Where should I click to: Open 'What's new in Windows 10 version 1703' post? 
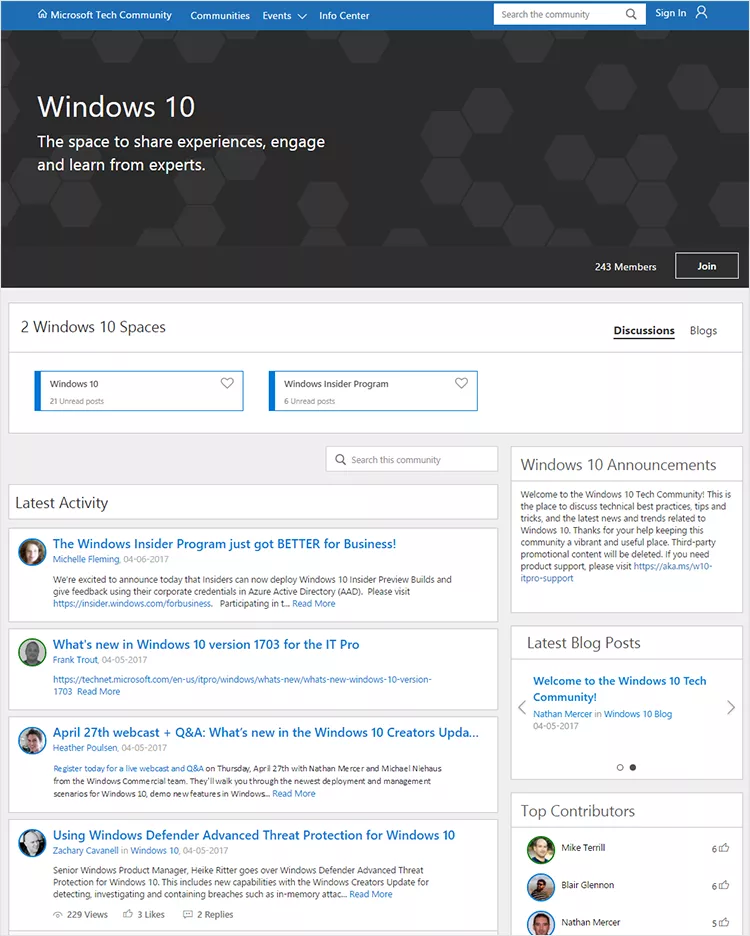tap(206, 645)
